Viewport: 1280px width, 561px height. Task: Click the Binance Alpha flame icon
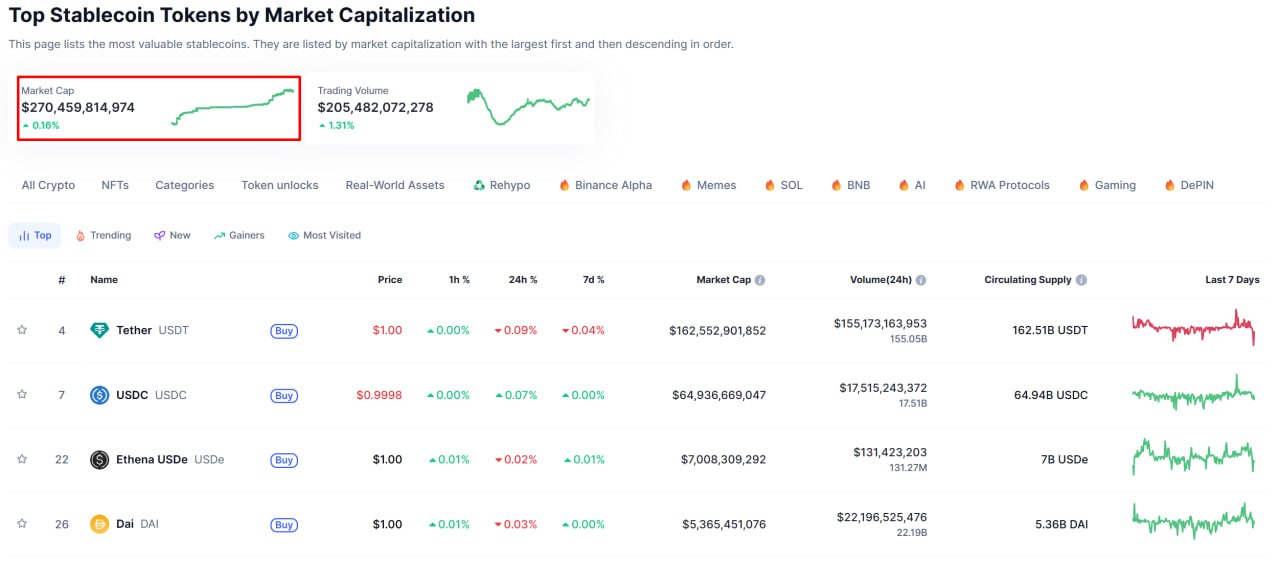564,185
